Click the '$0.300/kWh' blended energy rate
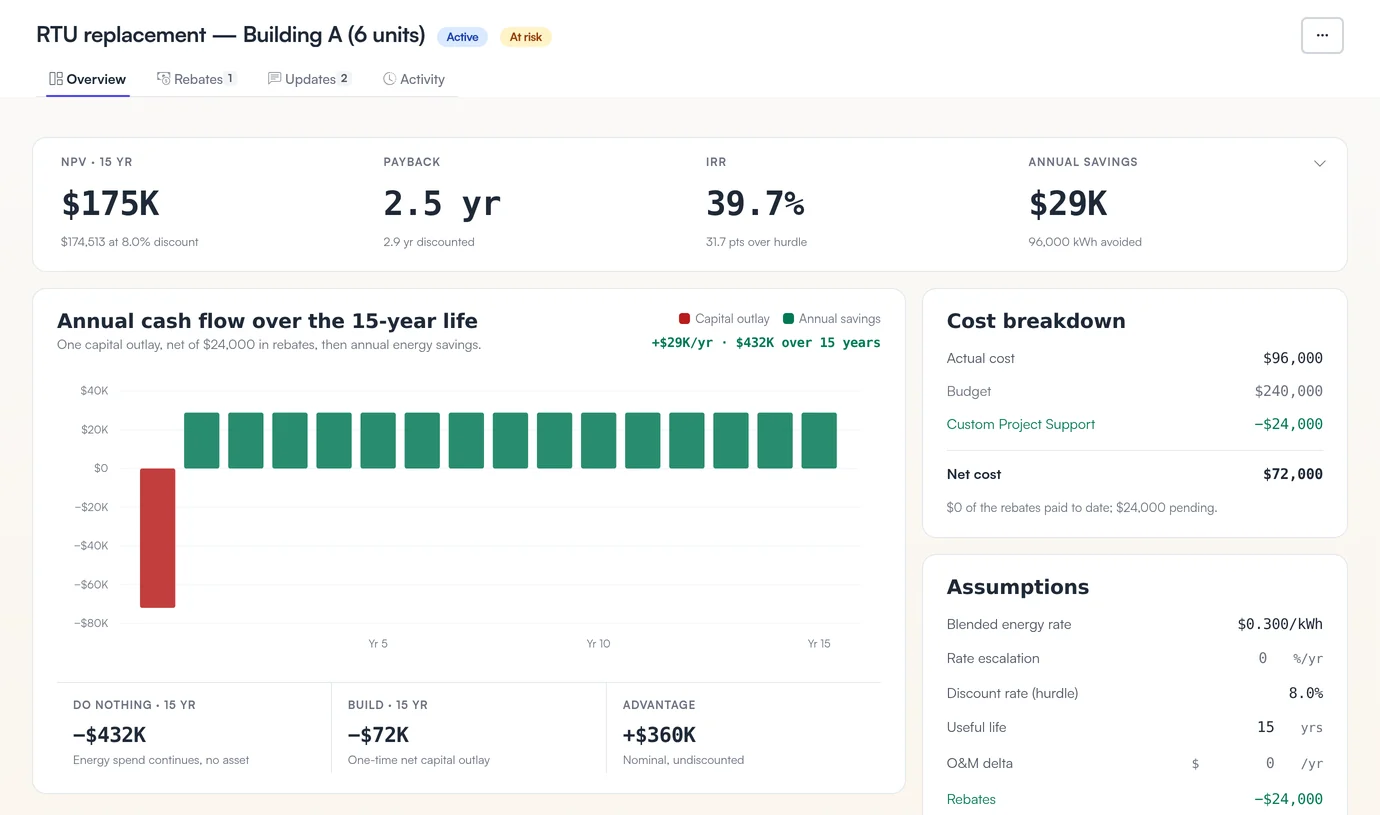The width and height of the screenshot is (1380, 815). [x=1280, y=624]
